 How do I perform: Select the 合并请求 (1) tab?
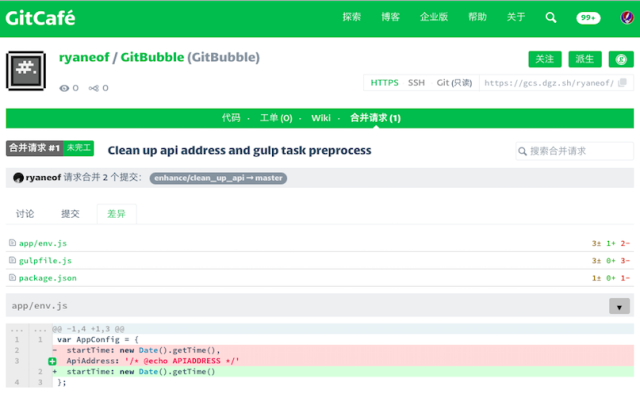tap(375, 118)
